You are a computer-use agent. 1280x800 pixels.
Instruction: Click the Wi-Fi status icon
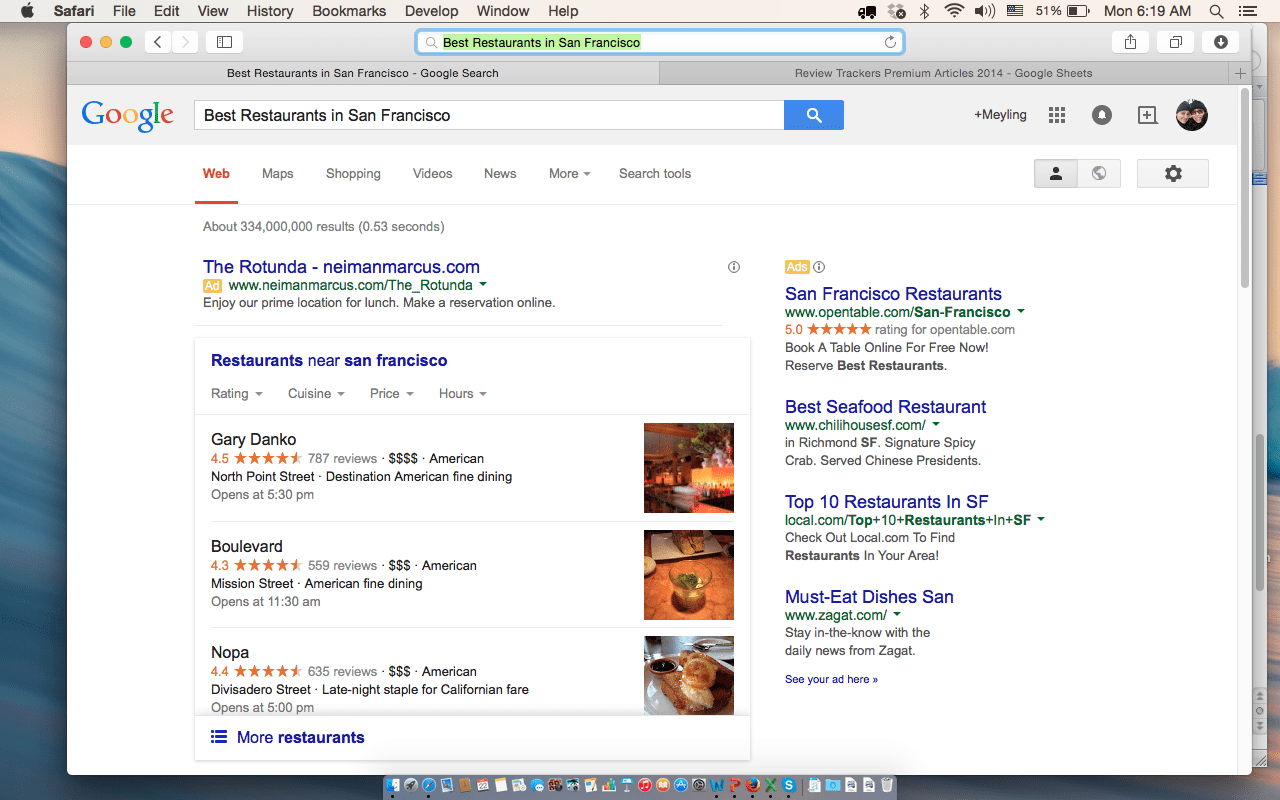954,11
